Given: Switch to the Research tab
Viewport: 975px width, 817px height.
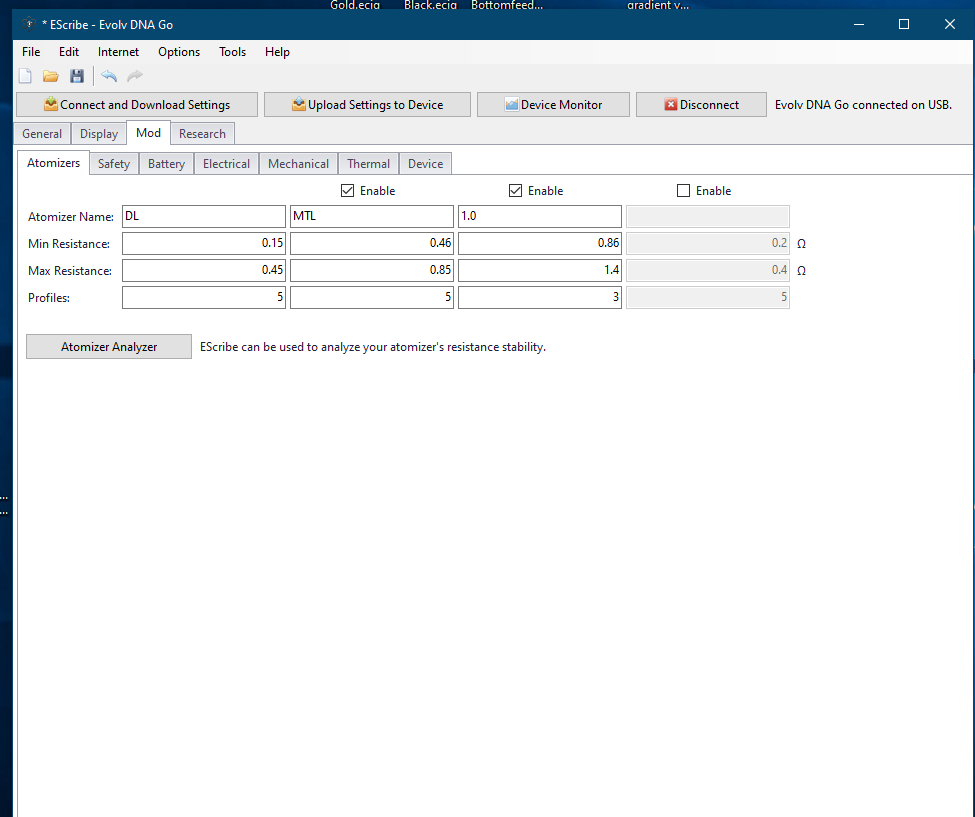Looking at the screenshot, I should (202, 134).
